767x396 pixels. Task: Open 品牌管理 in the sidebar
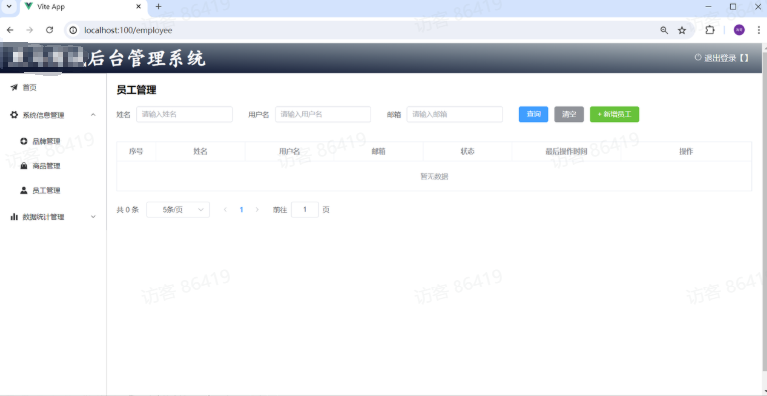(x=46, y=141)
